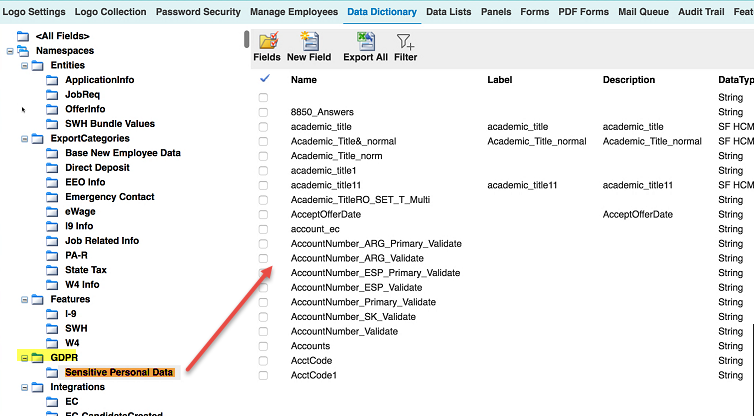Click the SWH feature folder icon
This screenshot has height=416, width=754.
point(52,328)
